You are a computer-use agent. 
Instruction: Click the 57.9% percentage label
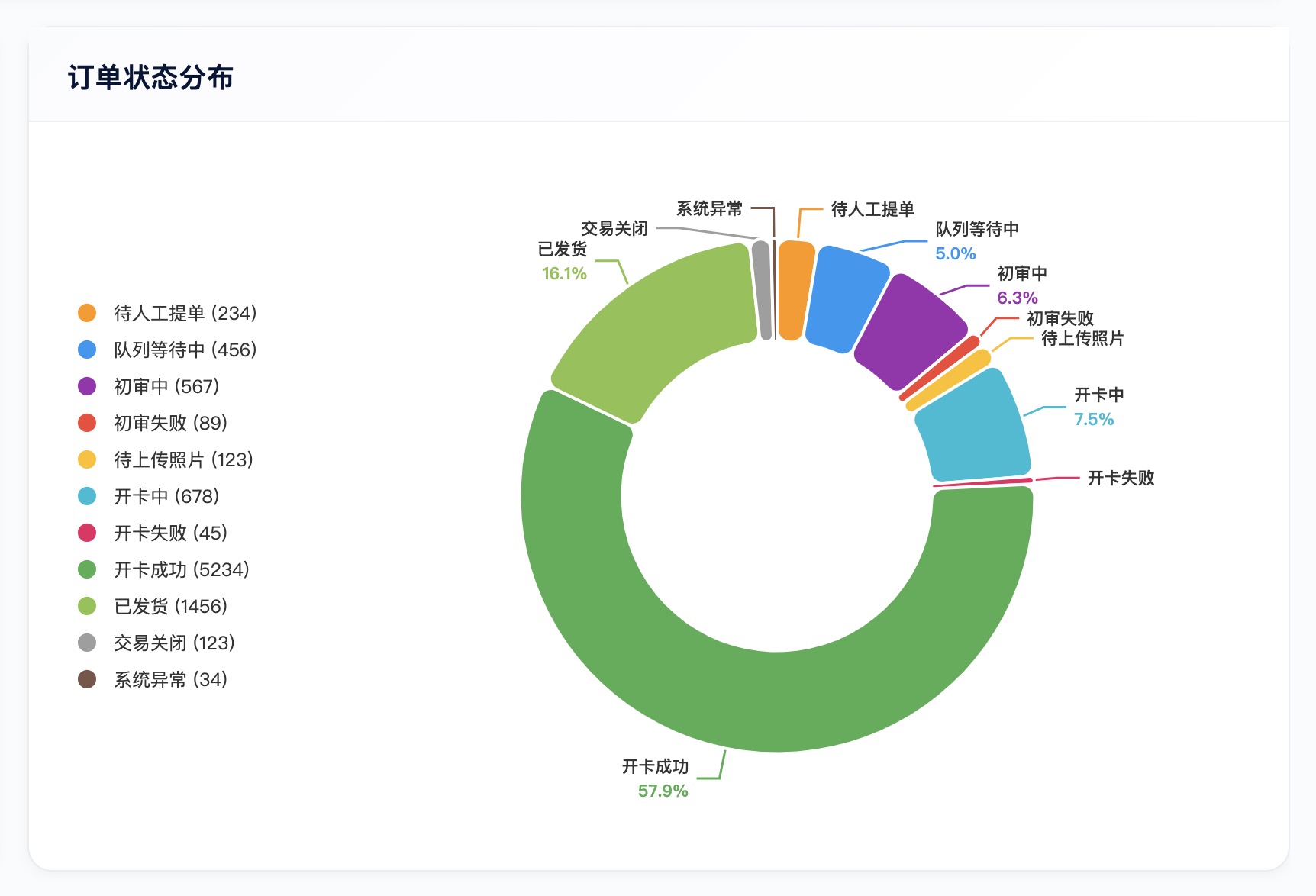663,791
